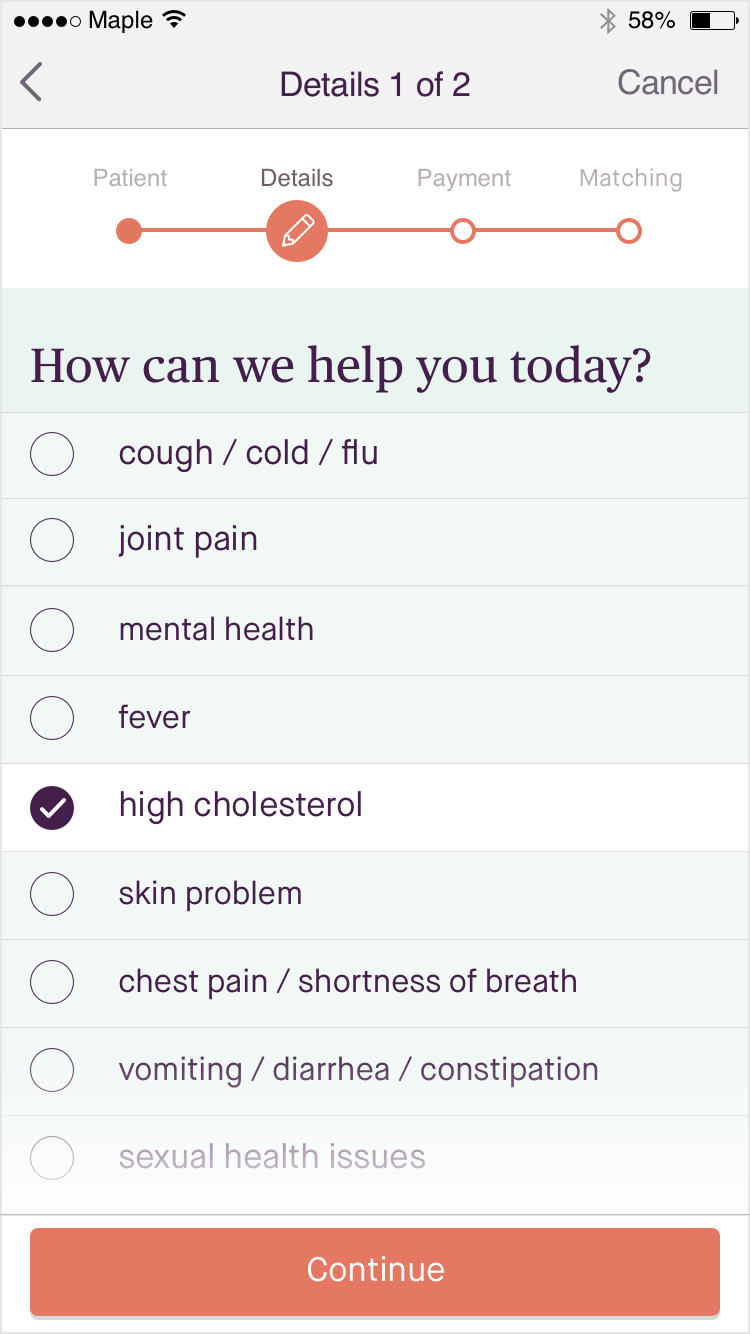Select the fever radio button
The width and height of the screenshot is (750, 1334).
pyautogui.click(x=52, y=718)
